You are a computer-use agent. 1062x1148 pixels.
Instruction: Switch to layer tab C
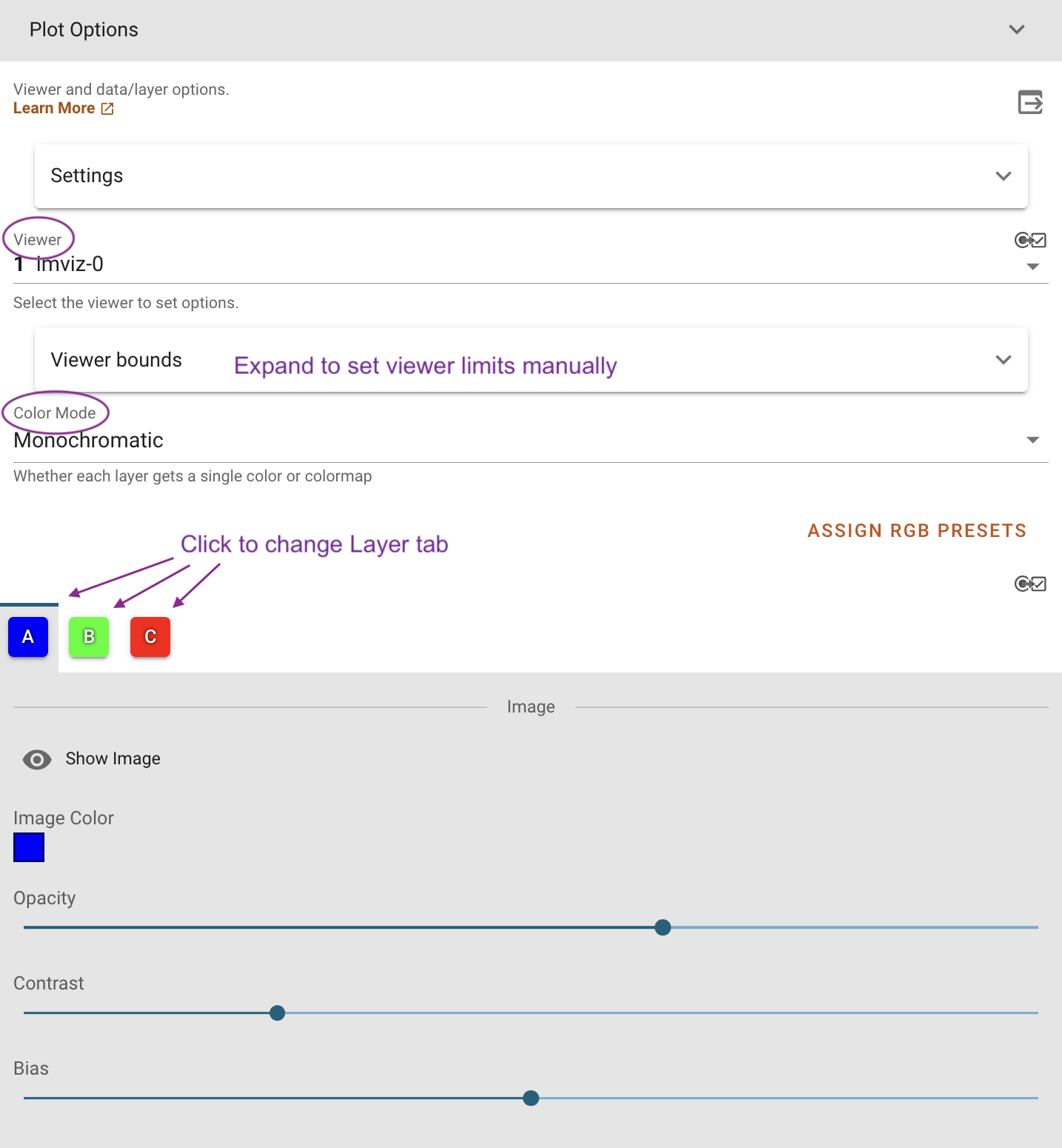[150, 636]
